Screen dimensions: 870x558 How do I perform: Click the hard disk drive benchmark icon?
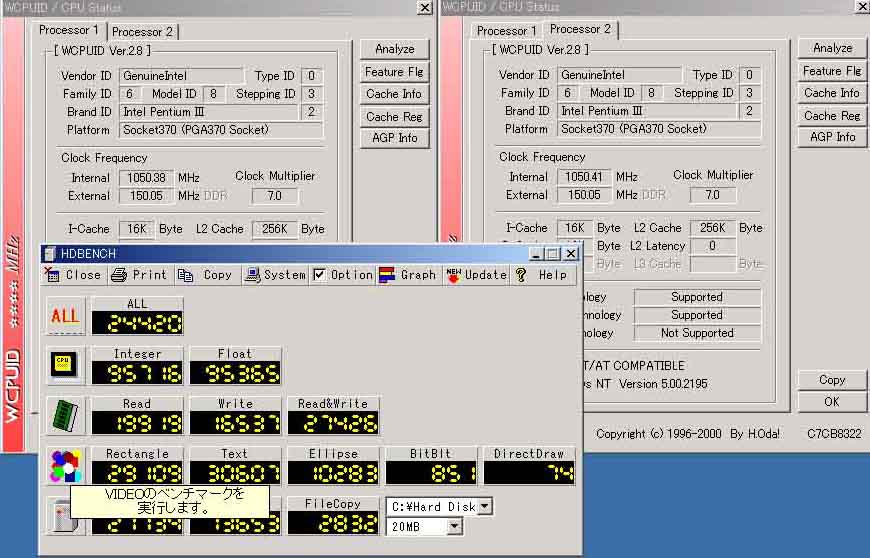[63, 516]
